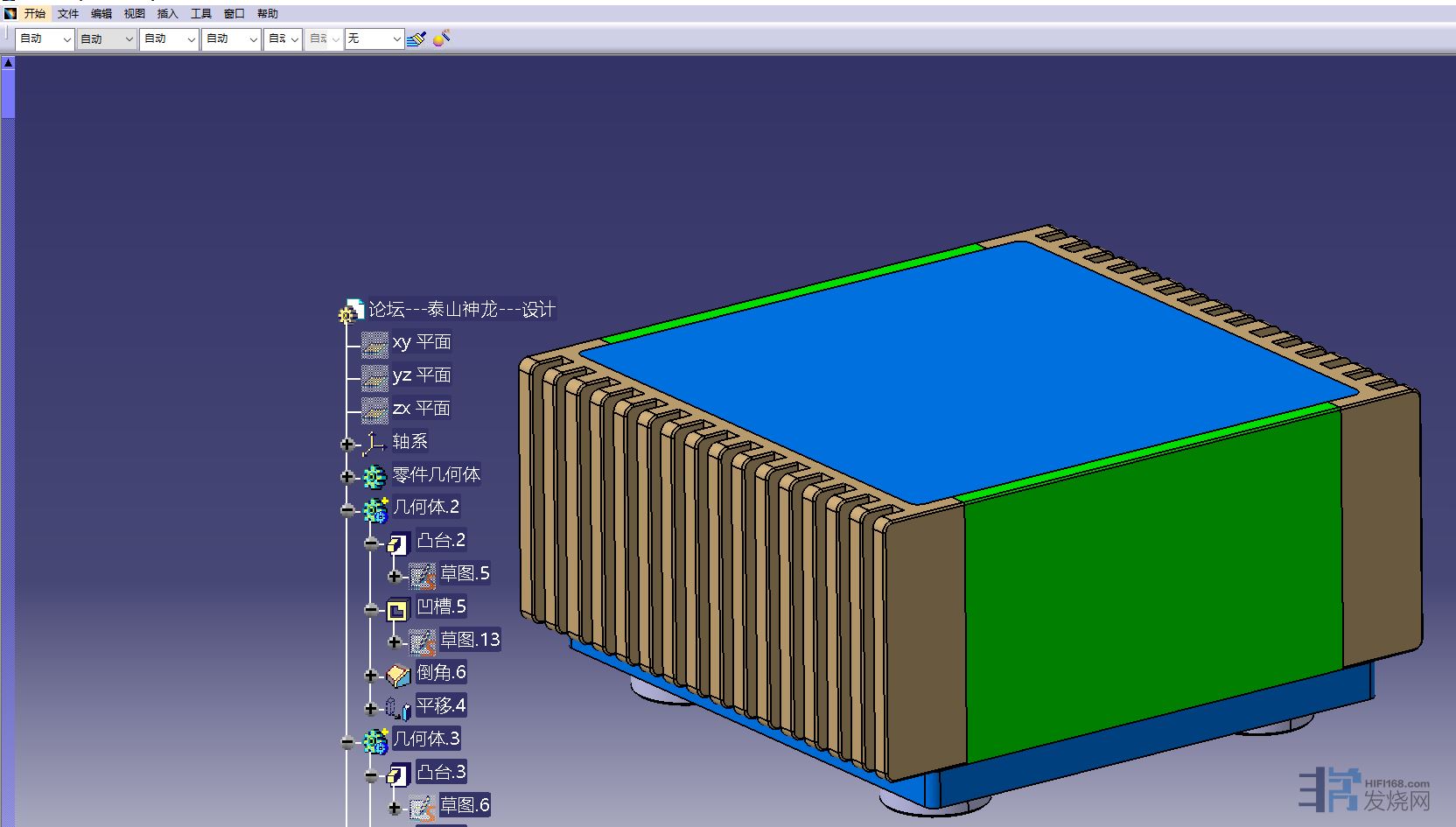Screen dimensions: 1456x827
Task: Expand the 草图.5 sketch node
Action: coord(395,576)
